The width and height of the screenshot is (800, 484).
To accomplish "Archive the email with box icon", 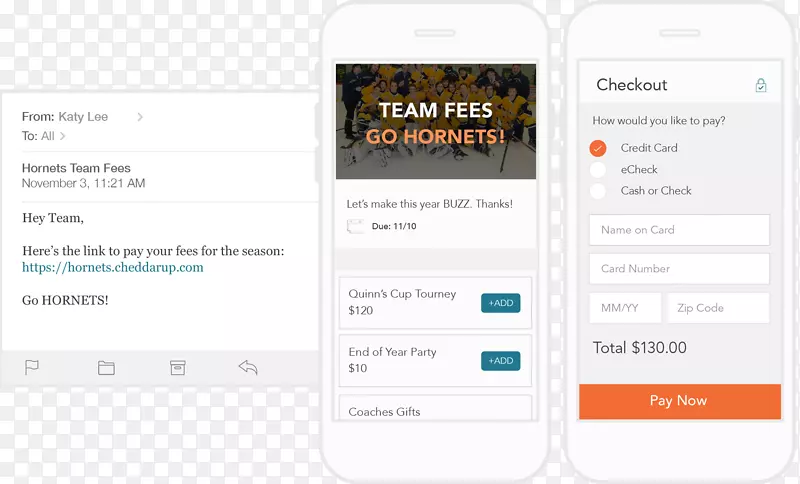I will click(x=178, y=367).
